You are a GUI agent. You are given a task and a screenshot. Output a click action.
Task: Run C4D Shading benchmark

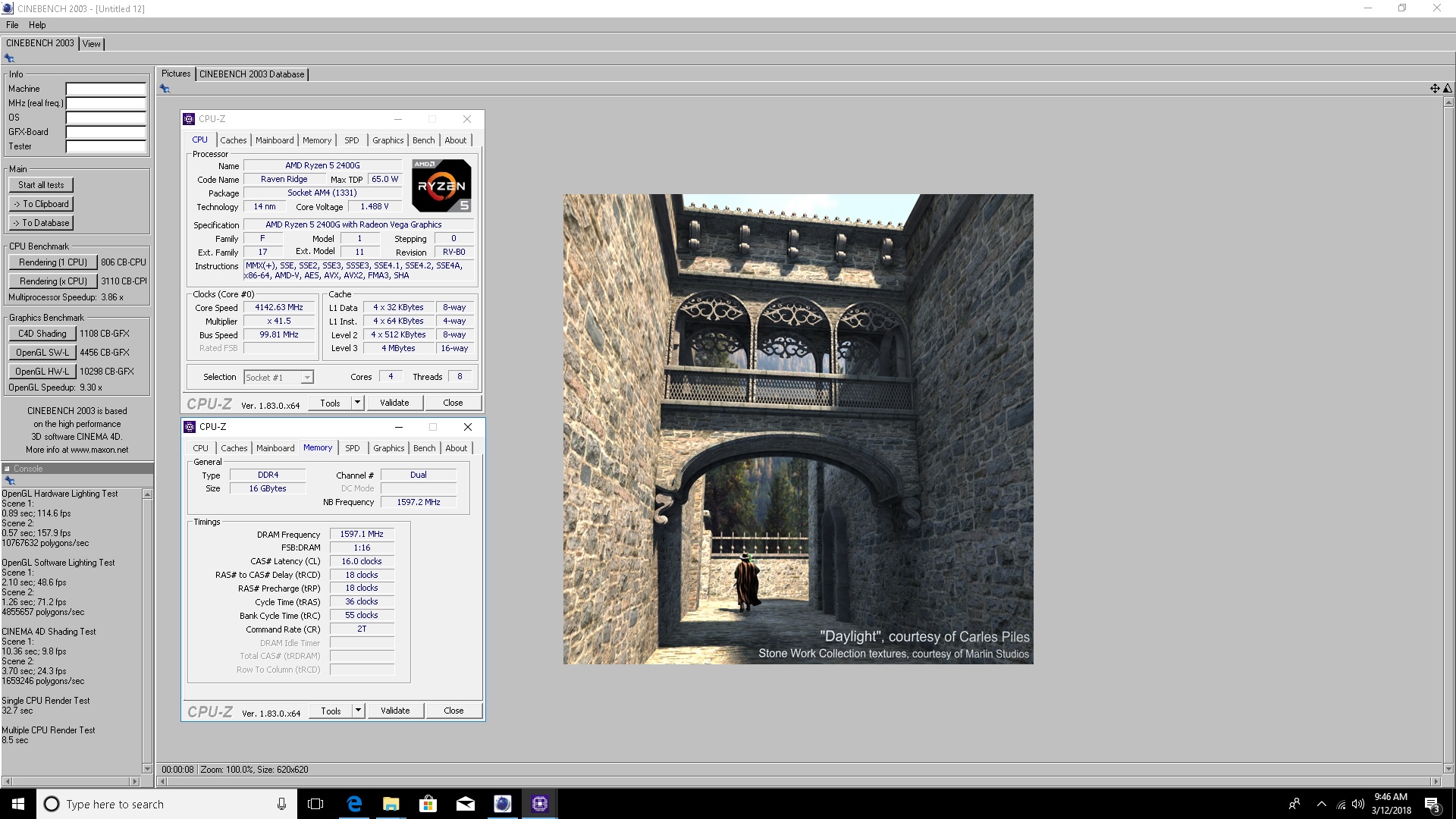[x=42, y=334]
